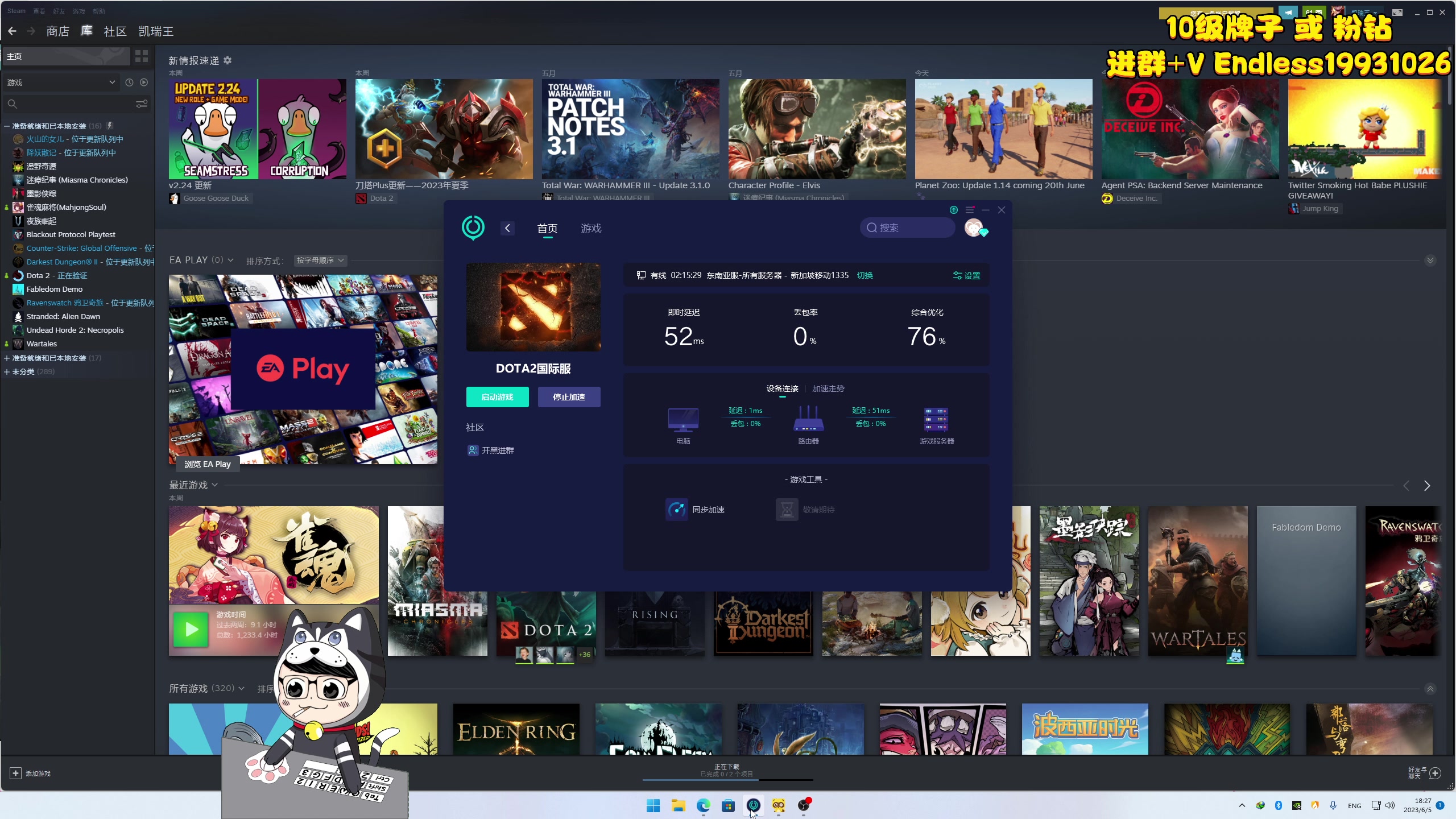Select accelerator Home tab

pos(547,228)
